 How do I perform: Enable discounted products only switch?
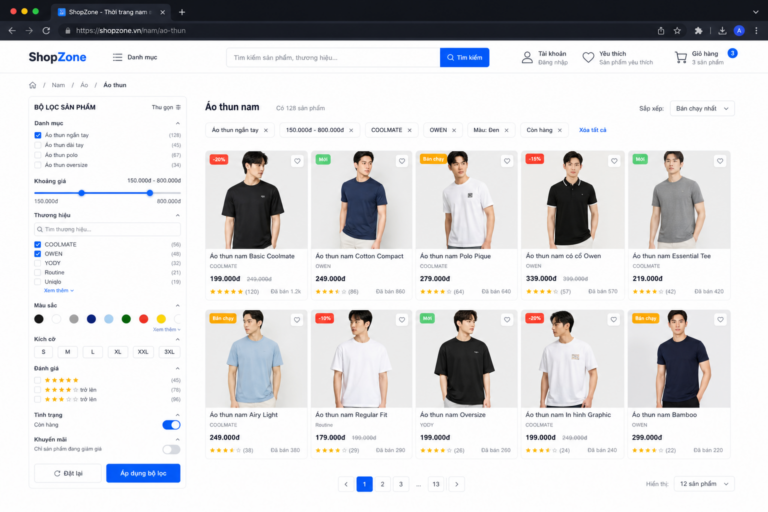click(171, 449)
